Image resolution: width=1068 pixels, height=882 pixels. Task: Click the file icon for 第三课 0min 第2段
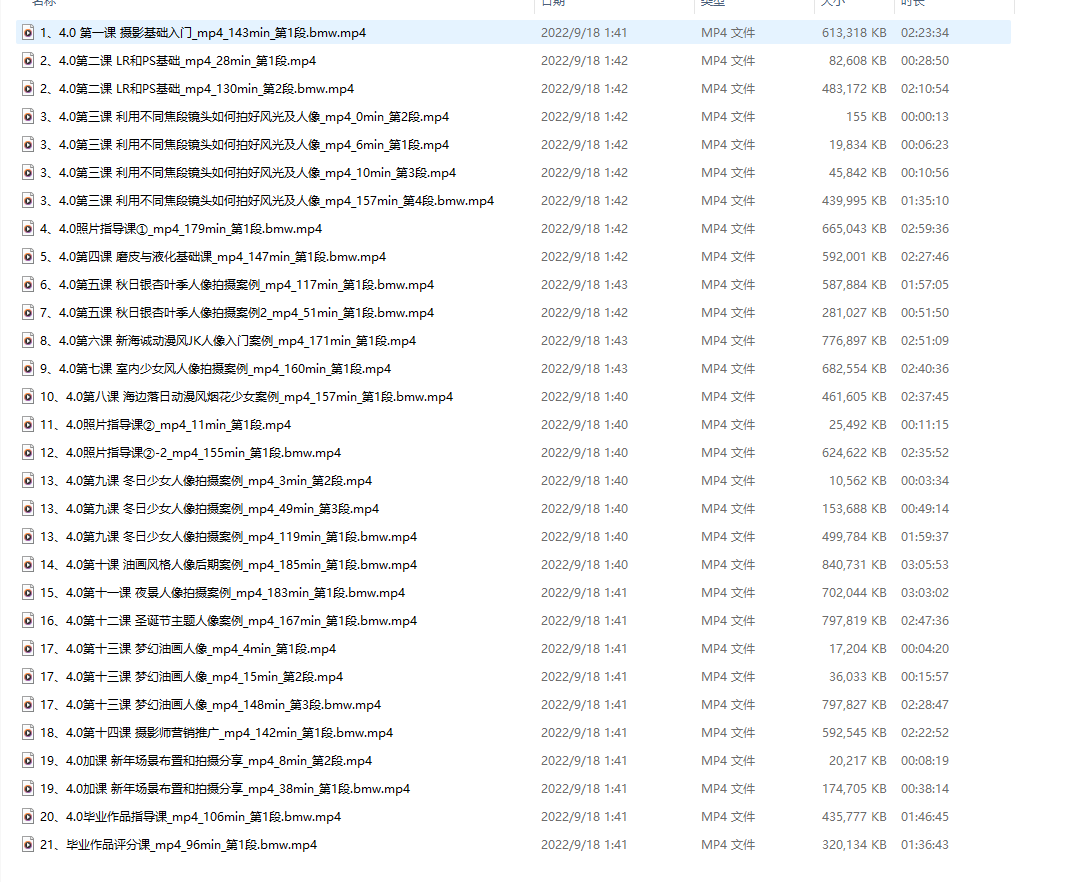[x=28, y=116]
